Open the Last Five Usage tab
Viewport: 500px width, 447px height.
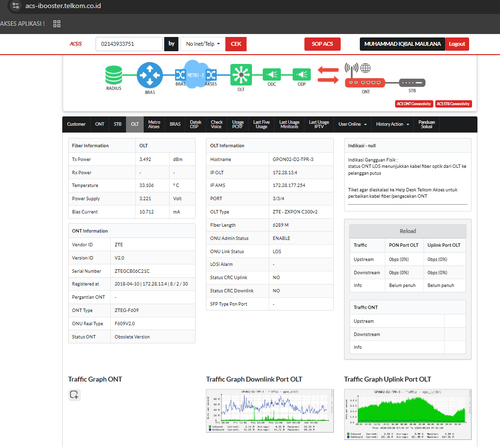coord(261,124)
